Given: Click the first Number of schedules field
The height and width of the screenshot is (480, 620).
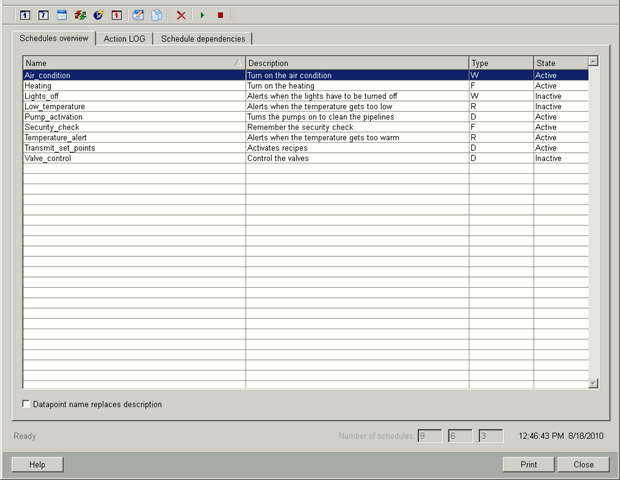Looking at the screenshot, I should click(x=429, y=436).
